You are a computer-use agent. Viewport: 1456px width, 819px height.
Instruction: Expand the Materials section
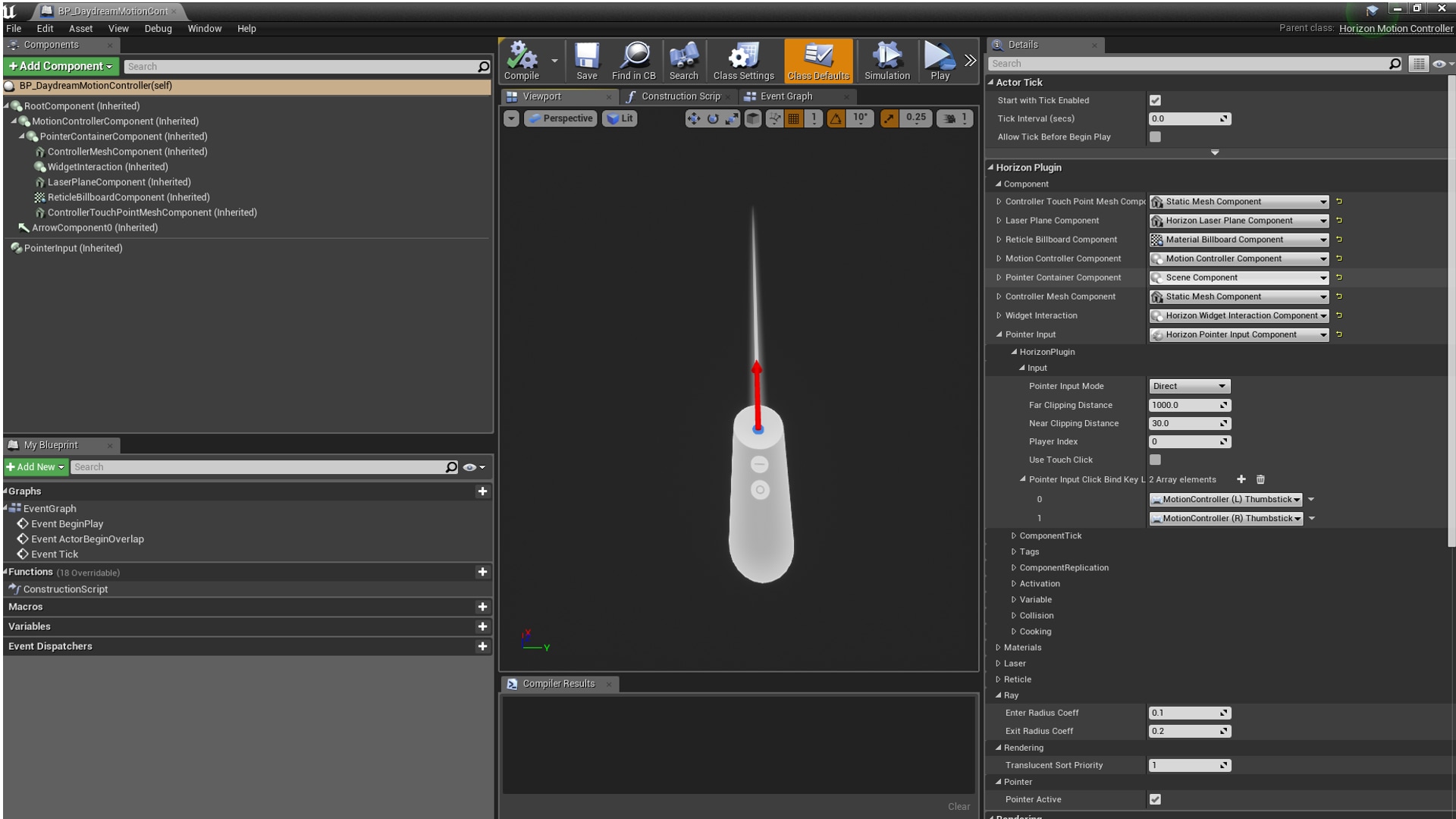click(998, 647)
